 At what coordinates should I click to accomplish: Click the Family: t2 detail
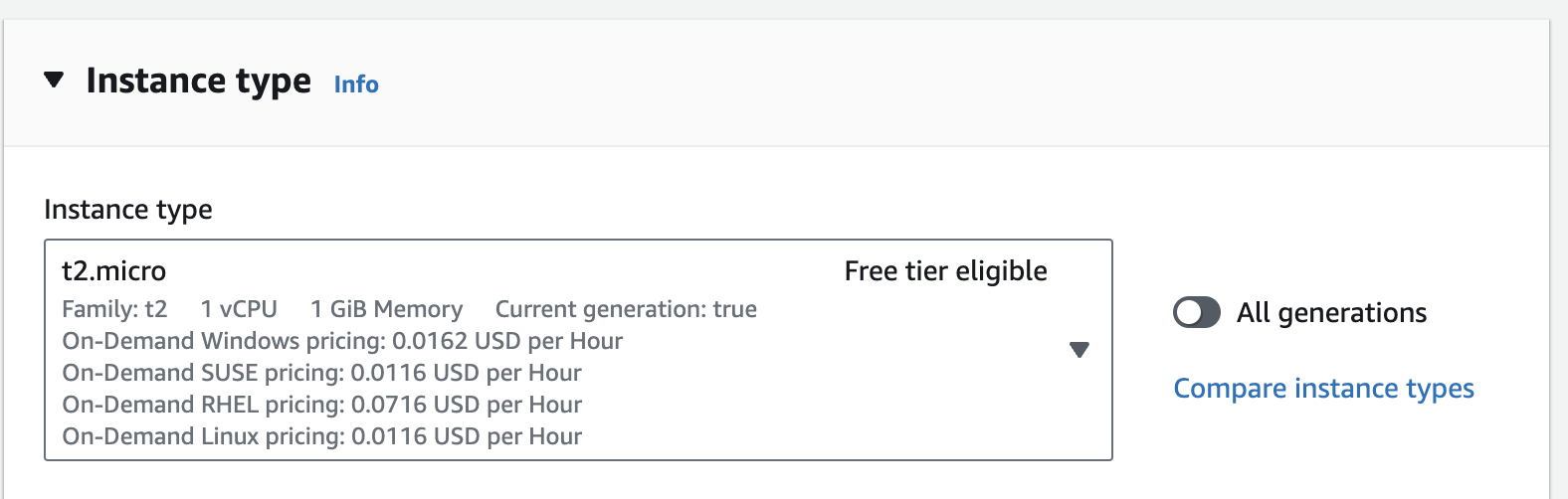pyautogui.click(x=114, y=310)
